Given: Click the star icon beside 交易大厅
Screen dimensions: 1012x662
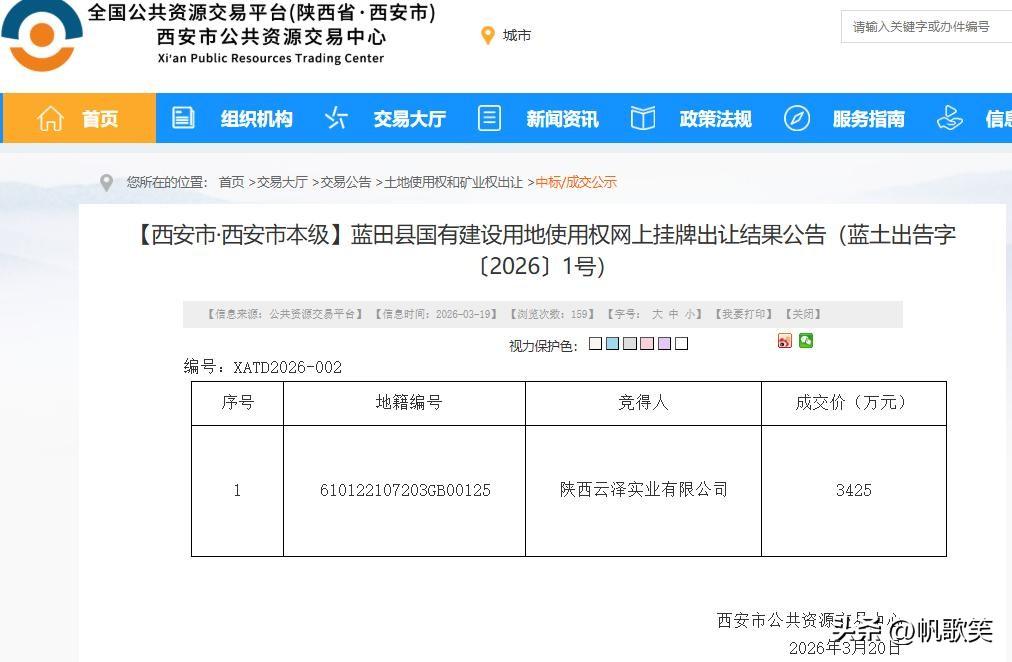Looking at the screenshot, I should (336, 118).
